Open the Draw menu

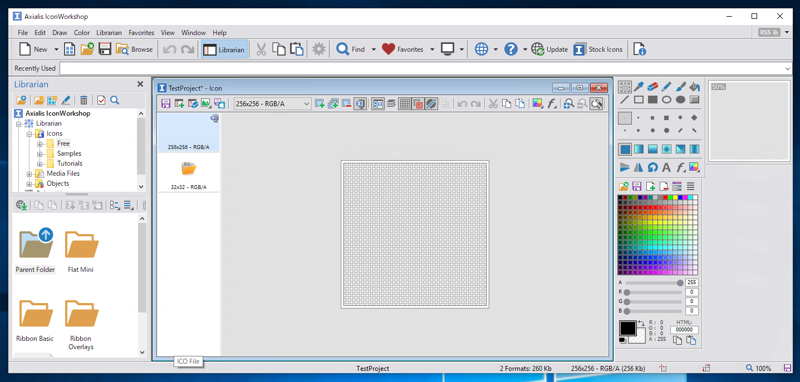tap(60, 33)
